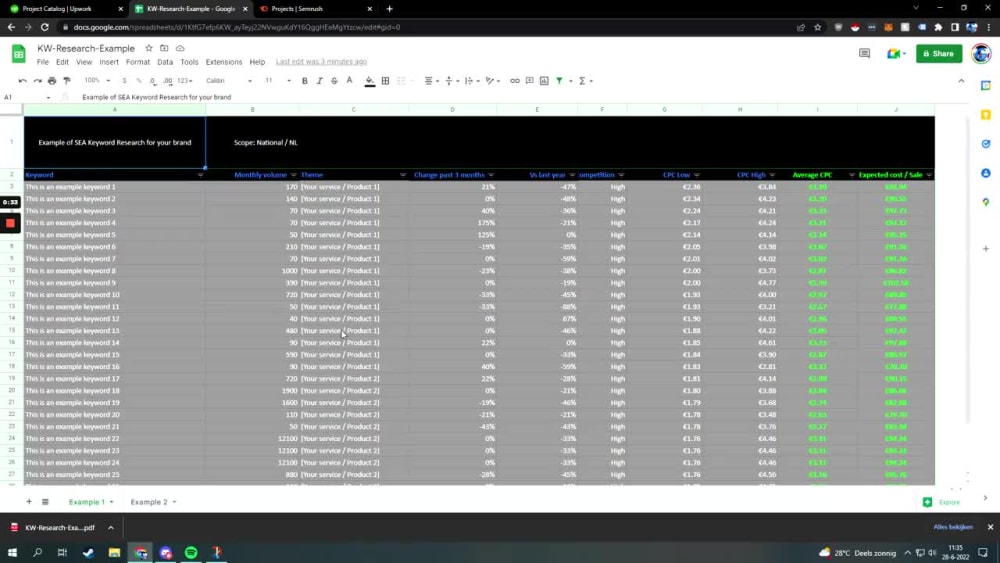Screen dimensions: 1000x563
Task: Click the formula bar text
Action: 156,97
